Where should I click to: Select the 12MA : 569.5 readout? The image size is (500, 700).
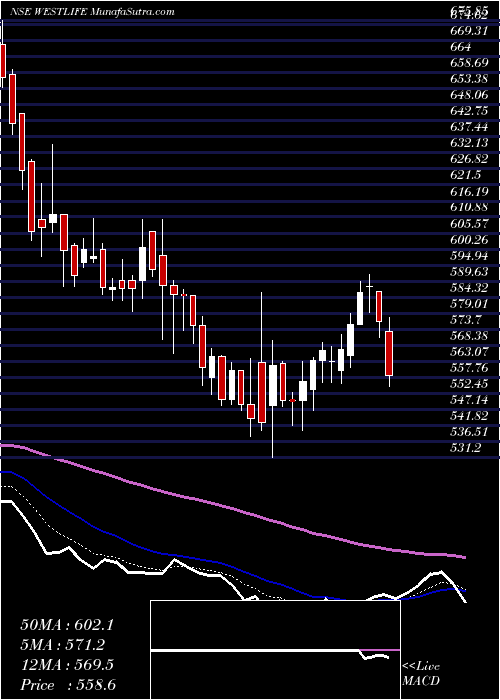pos(67,665)
